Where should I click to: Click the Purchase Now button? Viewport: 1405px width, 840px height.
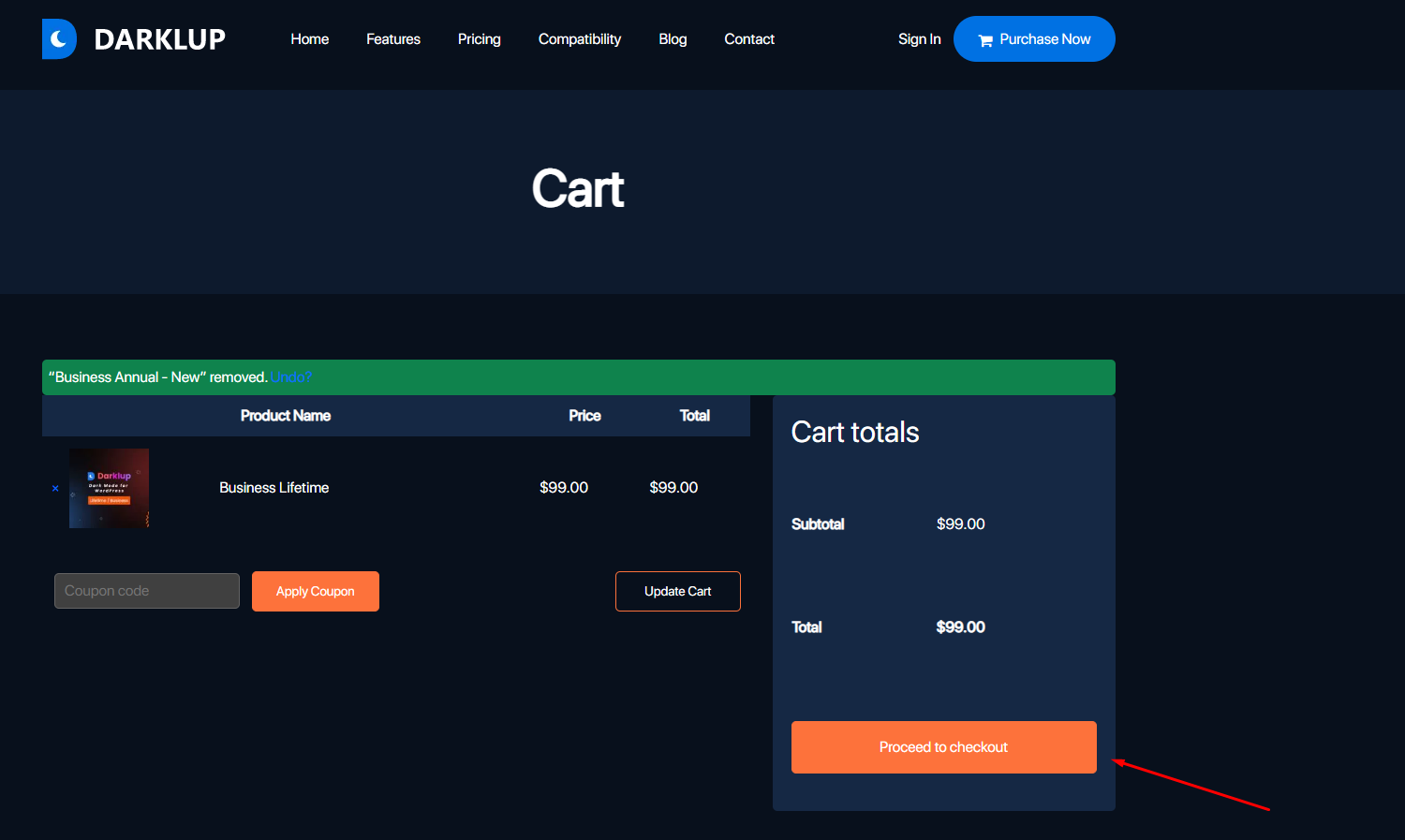point(1034,39)
